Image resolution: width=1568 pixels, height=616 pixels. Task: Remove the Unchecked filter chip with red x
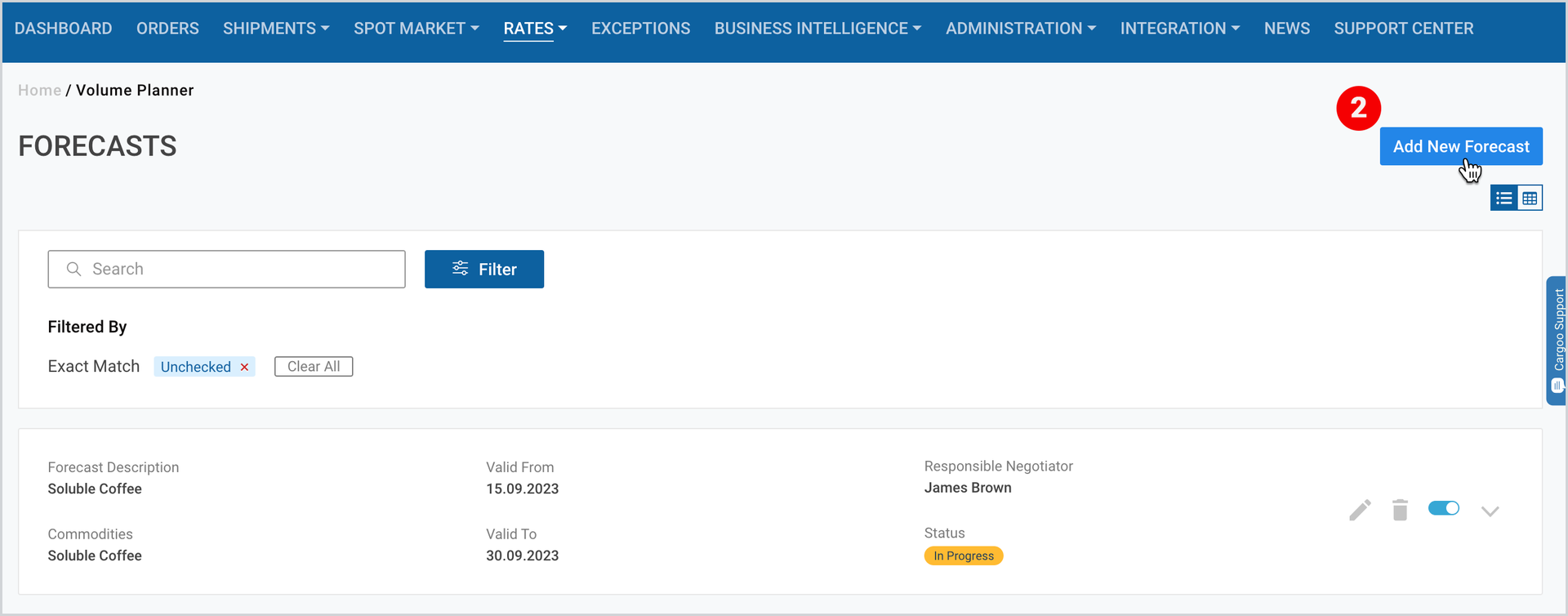click(244, 367)
